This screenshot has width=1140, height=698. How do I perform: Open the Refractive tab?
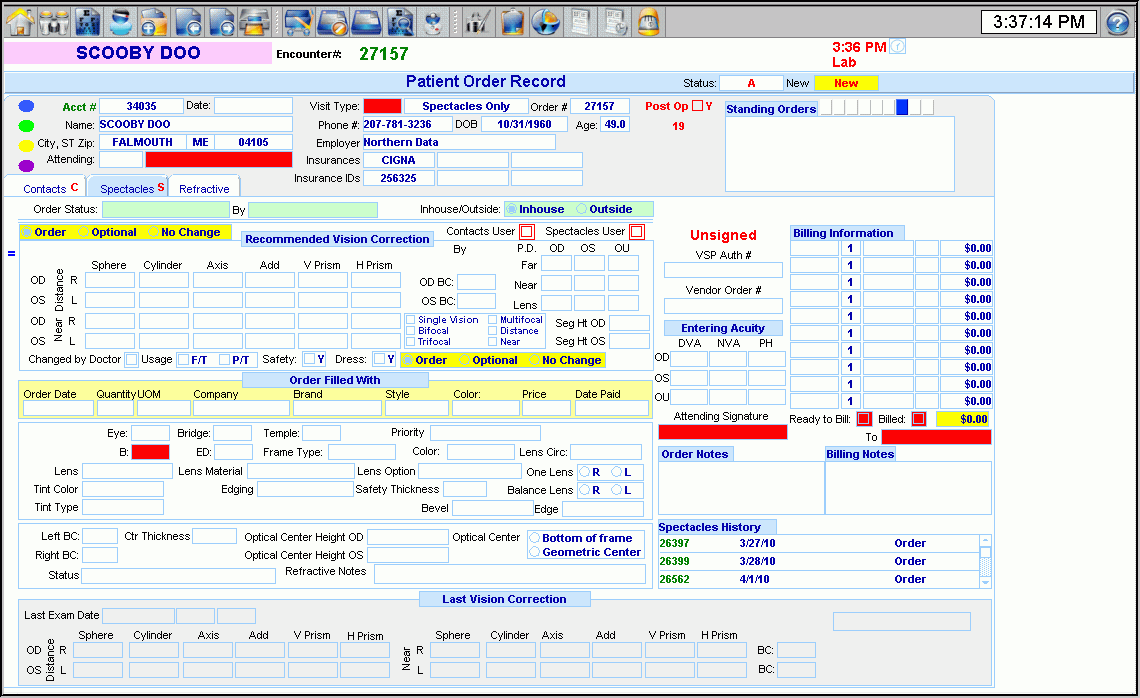204,188
